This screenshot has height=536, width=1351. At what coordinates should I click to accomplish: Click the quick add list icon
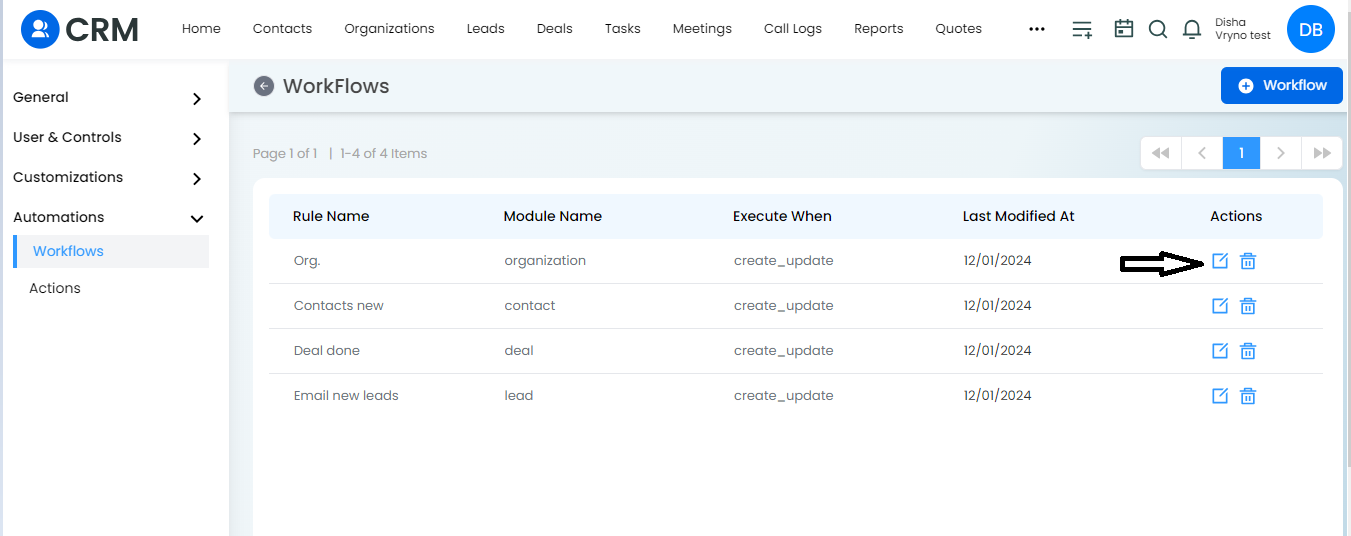tap(1082, 29)
